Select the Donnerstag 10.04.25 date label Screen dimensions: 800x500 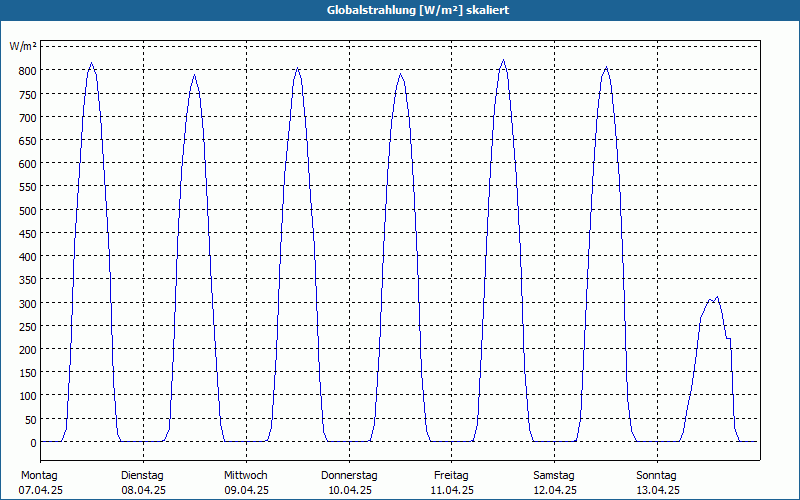pyautogui.click(x=349, y=483)
